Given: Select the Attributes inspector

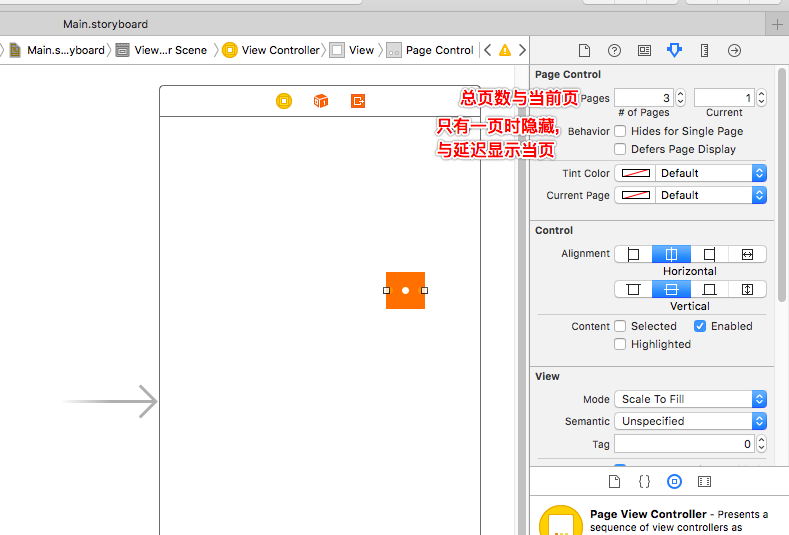Looking at the screenshot, I should 674,50.
